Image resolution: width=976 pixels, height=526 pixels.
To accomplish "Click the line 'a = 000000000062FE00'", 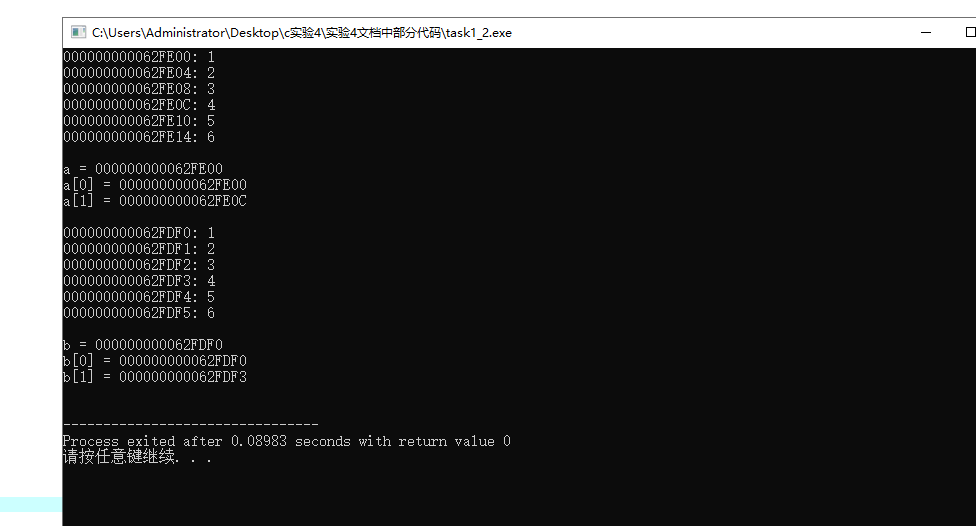I will (x=143, y=169).
